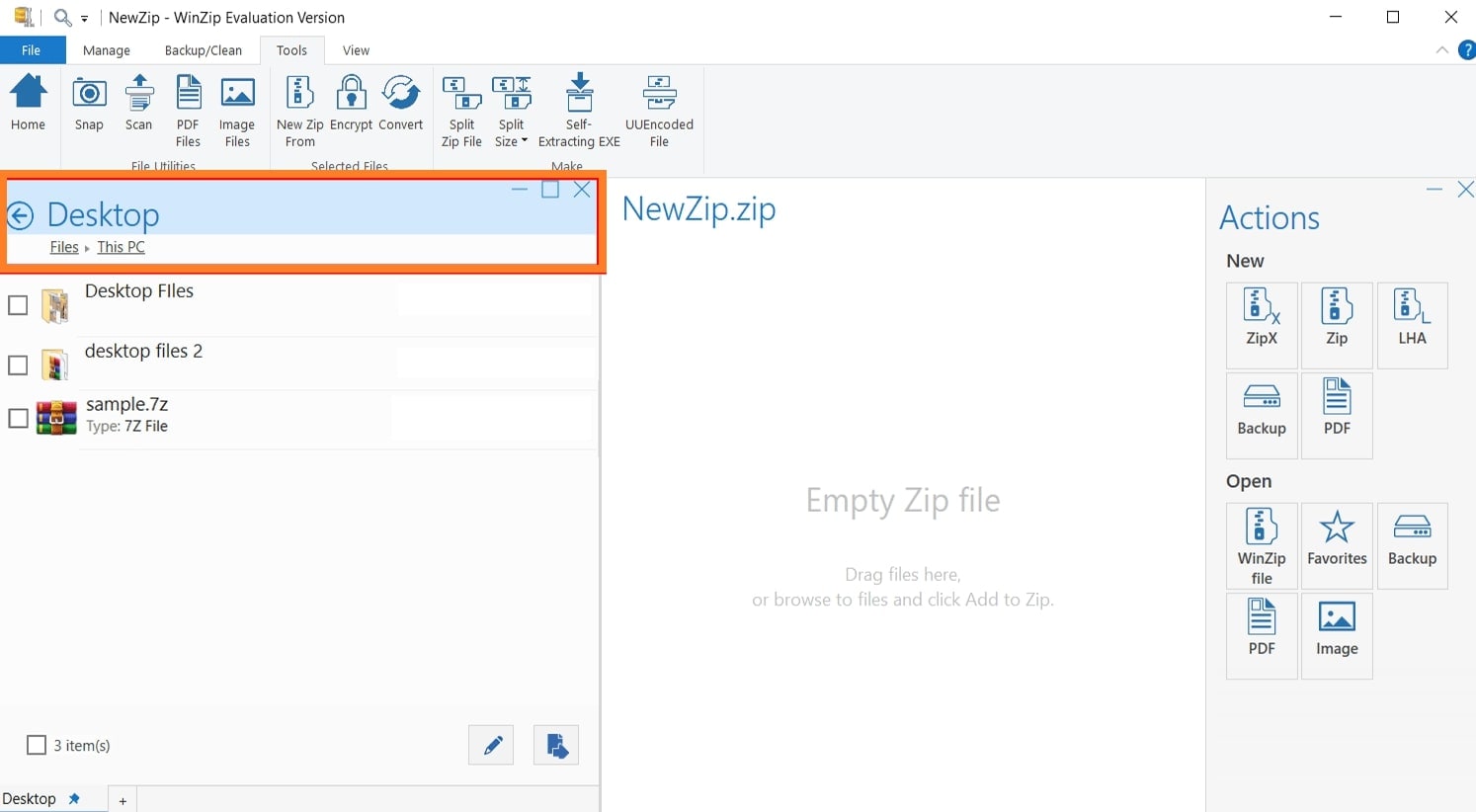Create a new PDF under New

click(1337, 415)
